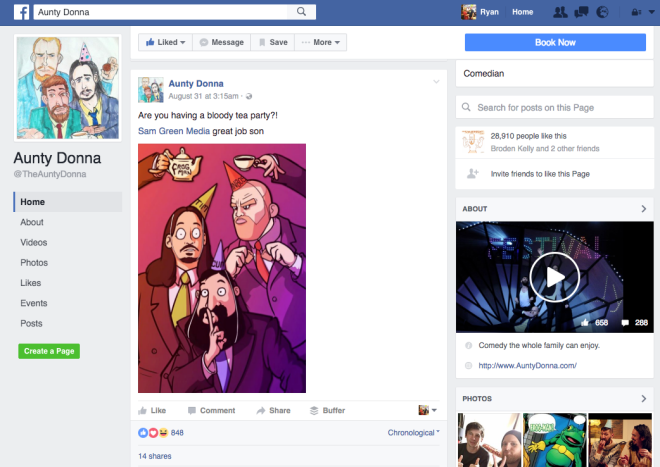Click the Facebook logo icon
660x467 pixels.
[20, 12]
